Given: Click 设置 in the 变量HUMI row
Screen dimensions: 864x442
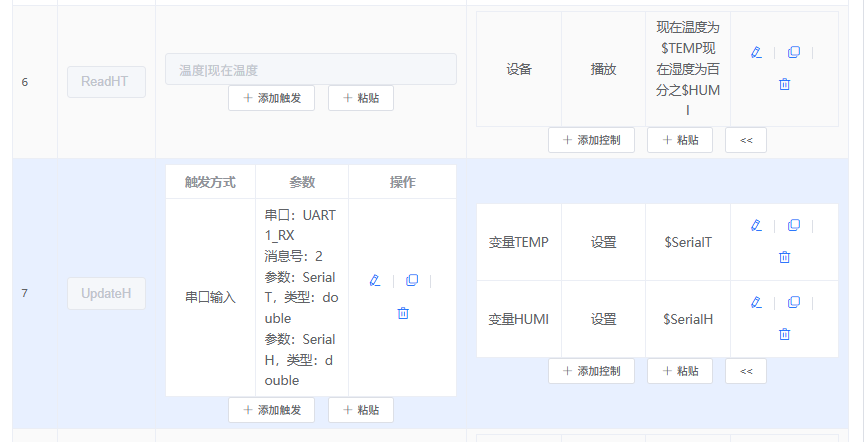Looking at the screenshot, I should click(x=603, y=319).
